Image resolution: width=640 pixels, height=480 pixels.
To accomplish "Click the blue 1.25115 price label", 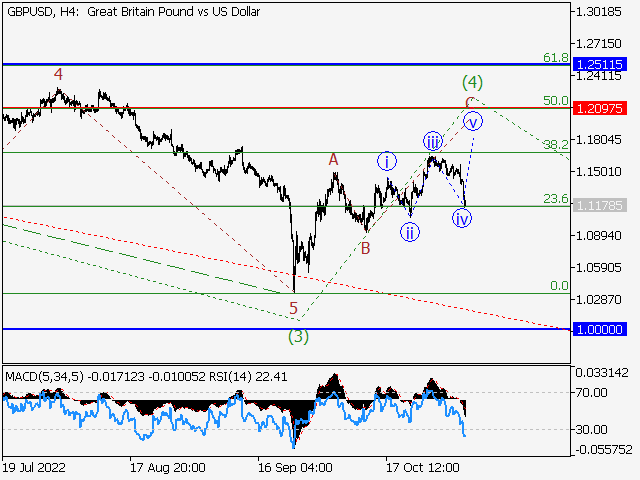I will 600,64.
